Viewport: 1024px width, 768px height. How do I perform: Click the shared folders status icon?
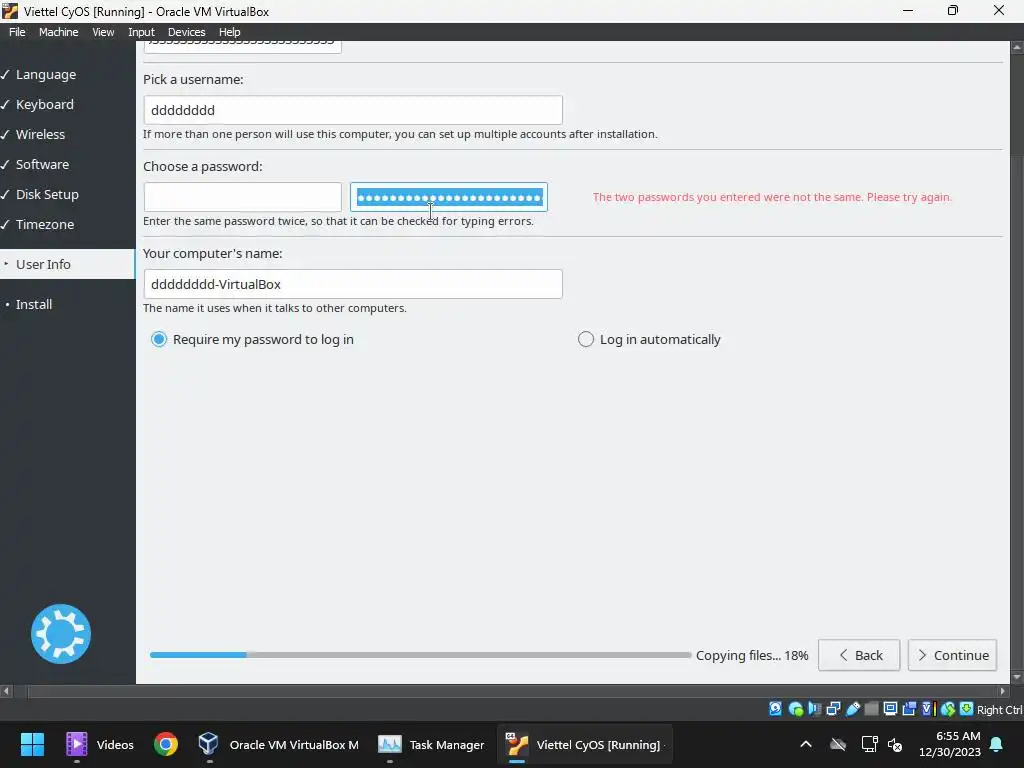(x=871, y=709)
